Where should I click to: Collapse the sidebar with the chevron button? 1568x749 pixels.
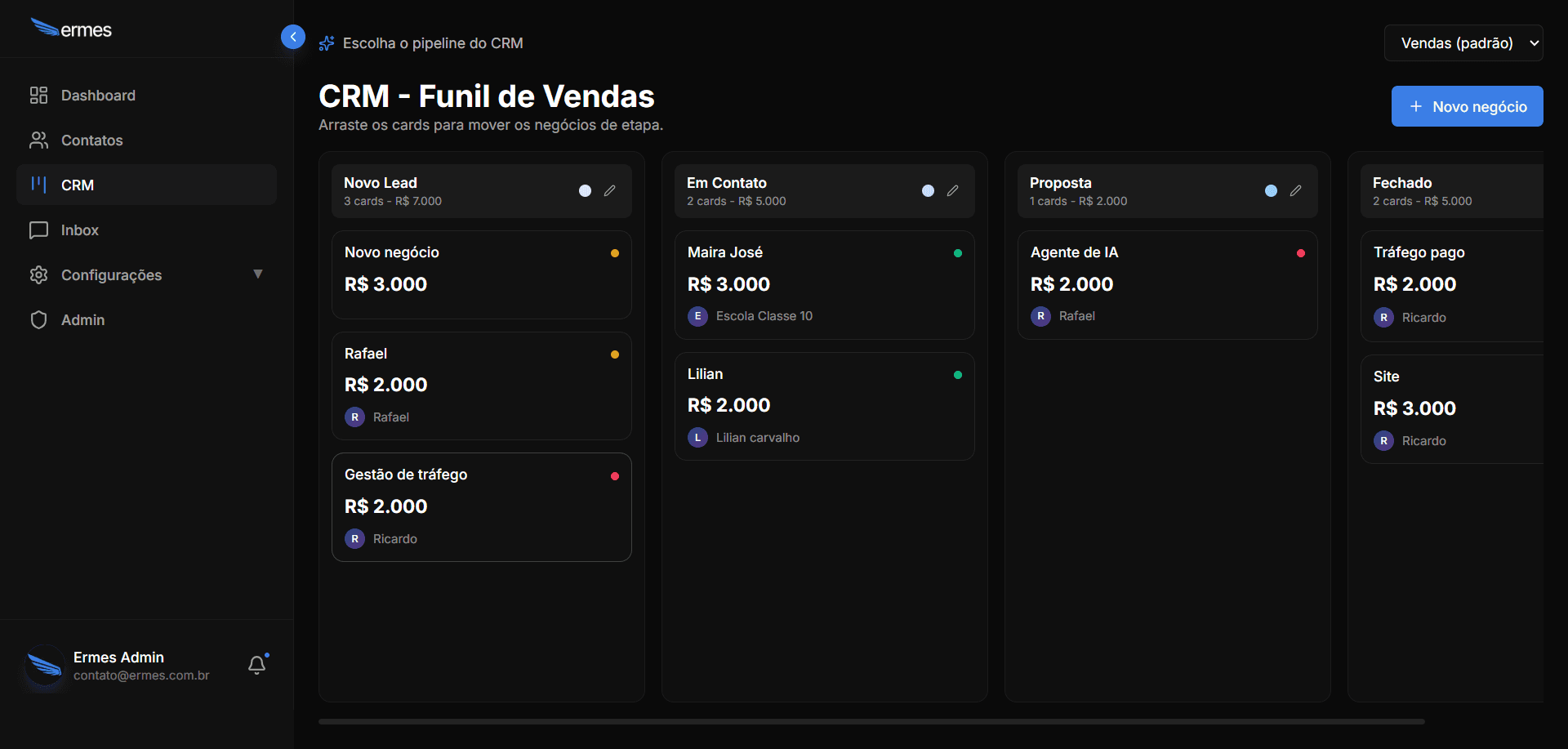point(293,36)
